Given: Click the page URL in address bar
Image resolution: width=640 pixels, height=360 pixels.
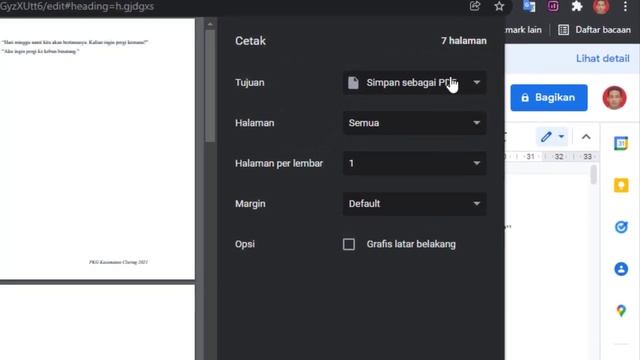Looking at the screenshot, I should point(77,6).
